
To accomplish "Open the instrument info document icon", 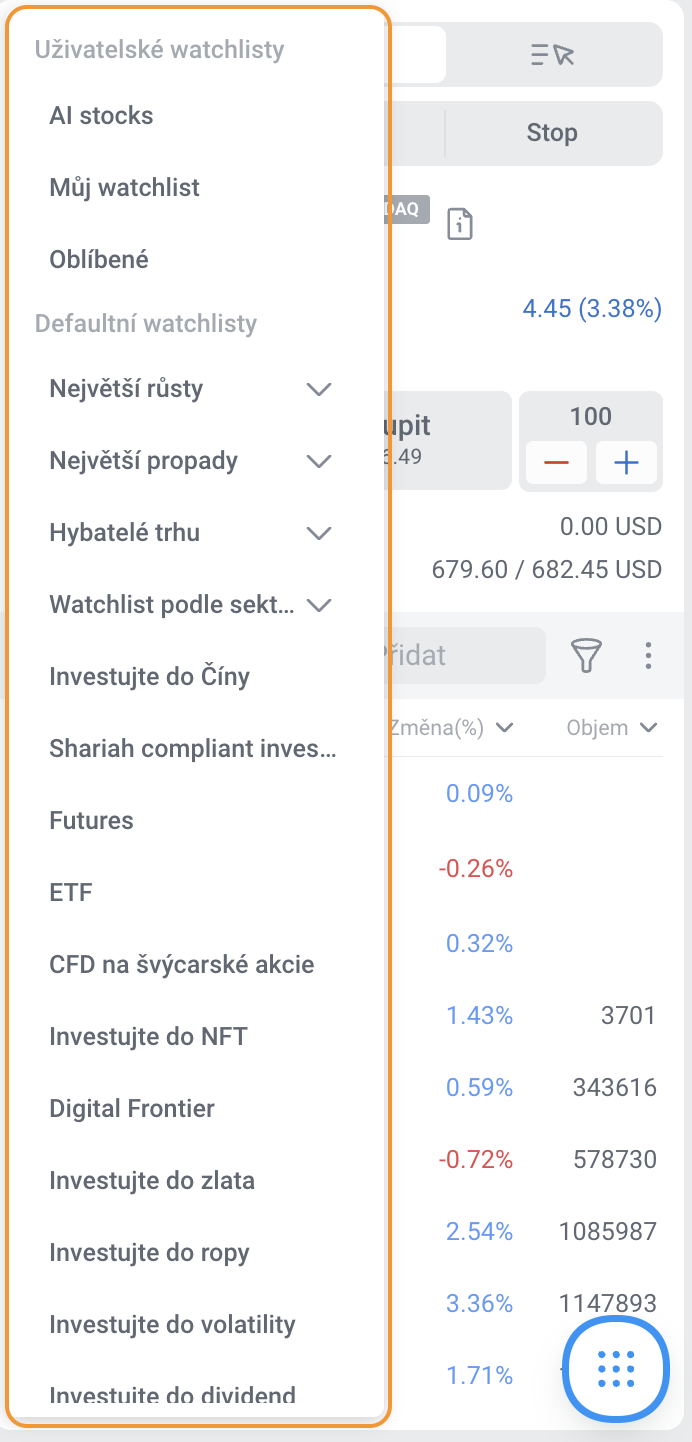I will pos(460,223).
